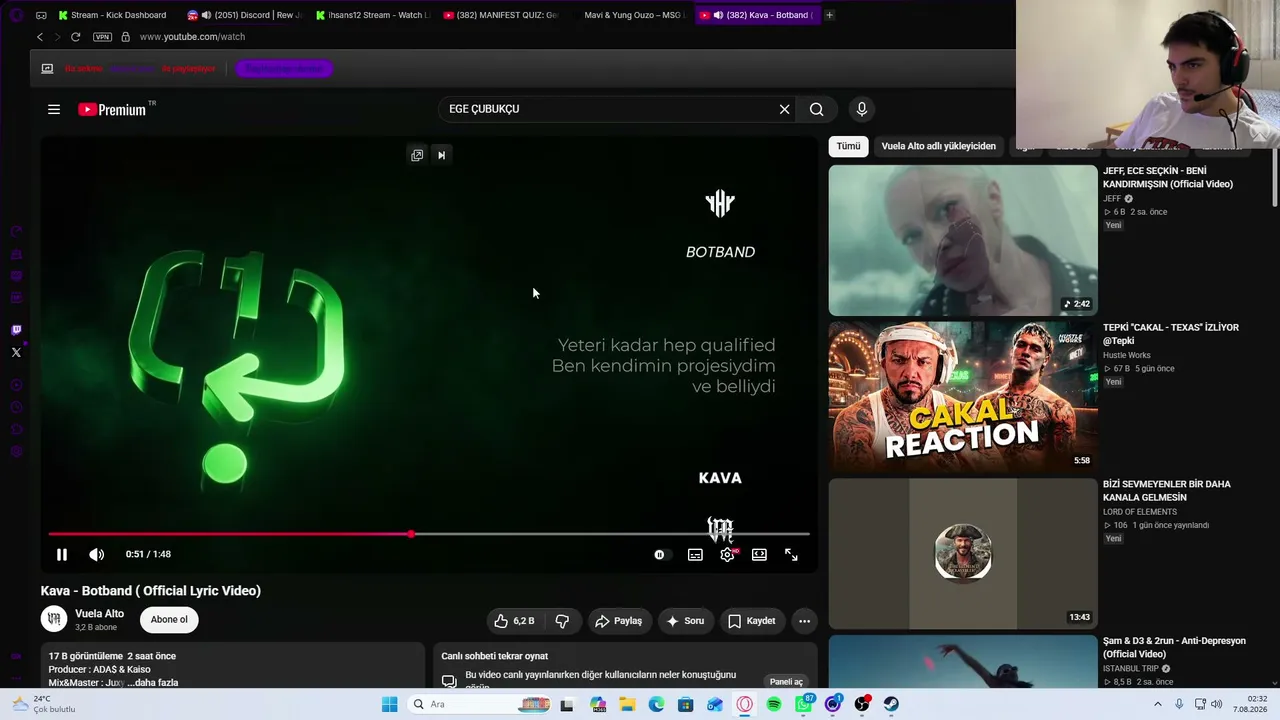Select the Vuela Alto adlı yükleyiciden chip

click(x=938, y=146)
